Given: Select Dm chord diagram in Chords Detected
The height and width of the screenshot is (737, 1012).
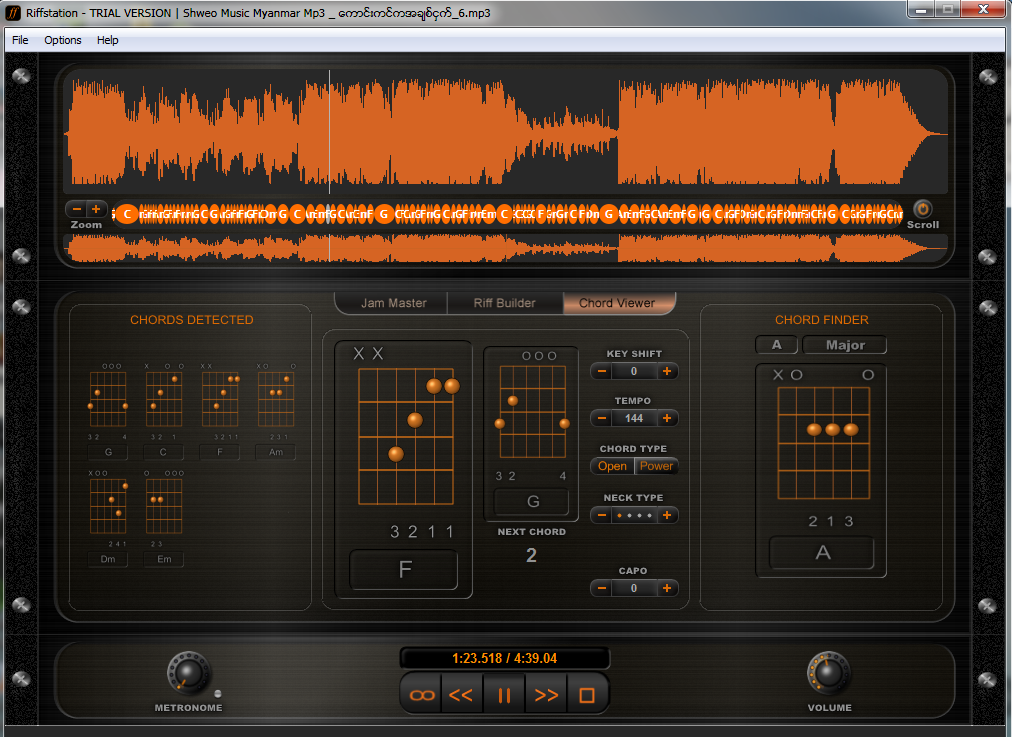Looking at the screenshot, I should pos(108,507).
